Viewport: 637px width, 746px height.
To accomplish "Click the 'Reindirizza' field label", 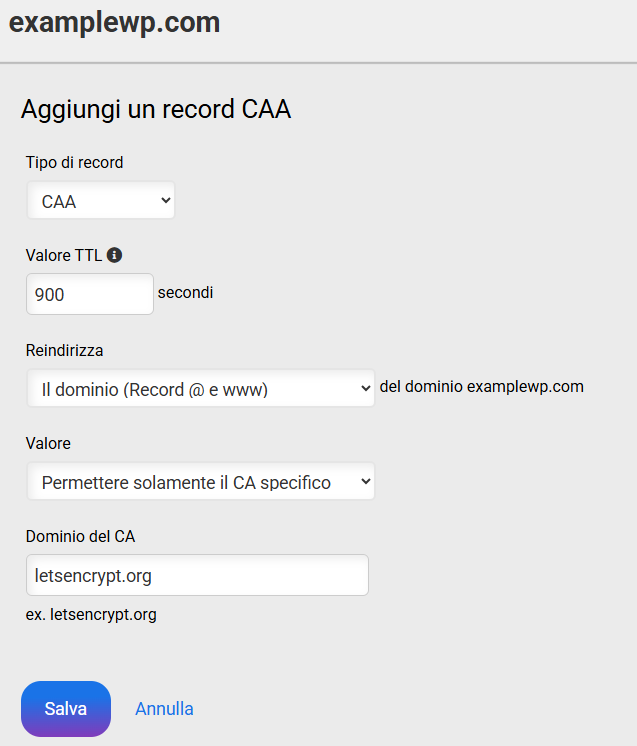I will point(64,350).
